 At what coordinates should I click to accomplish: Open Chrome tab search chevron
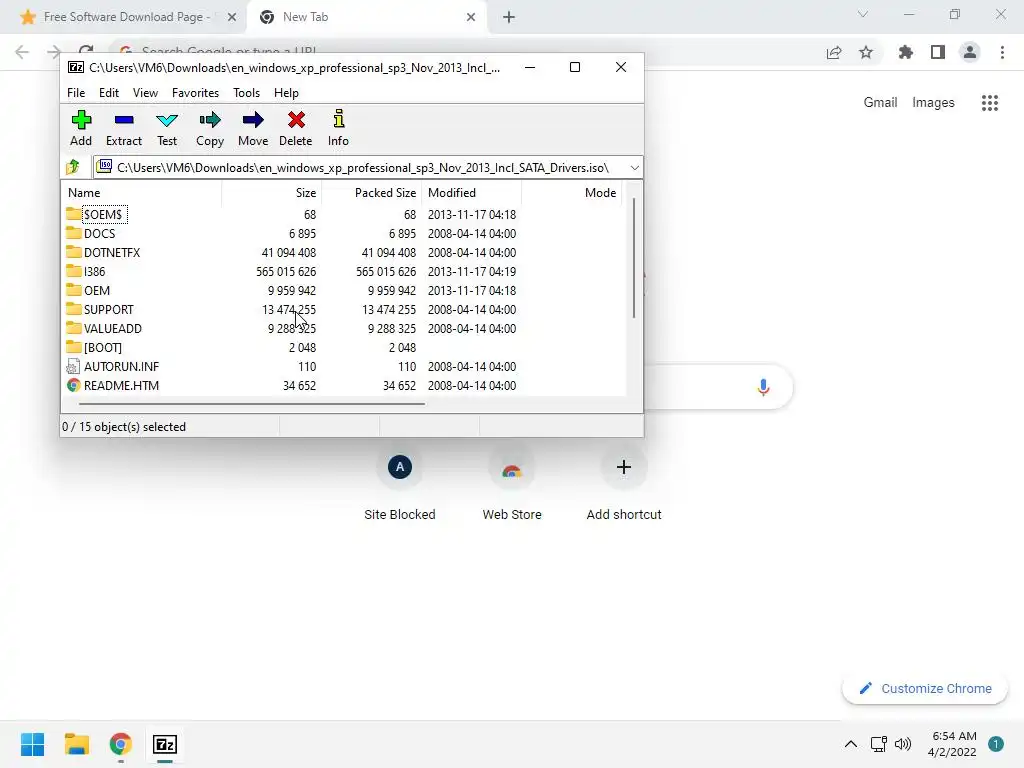pyautogui.click(x=863, y=14)
